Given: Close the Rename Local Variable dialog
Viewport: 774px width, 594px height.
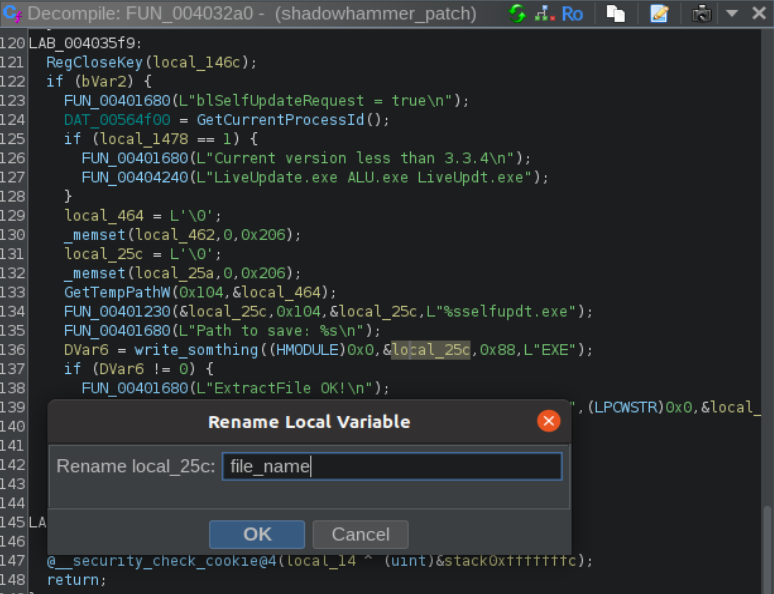Looking at the screenshot, I should (548, 421).
